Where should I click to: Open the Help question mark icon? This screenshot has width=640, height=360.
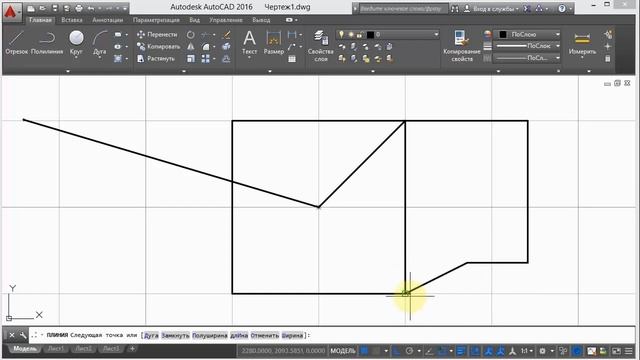coord(562,9)
